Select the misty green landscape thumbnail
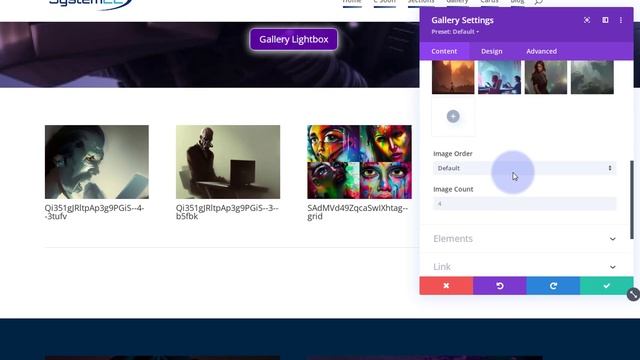This screenshot has height=360, width=640. (592, 77)
